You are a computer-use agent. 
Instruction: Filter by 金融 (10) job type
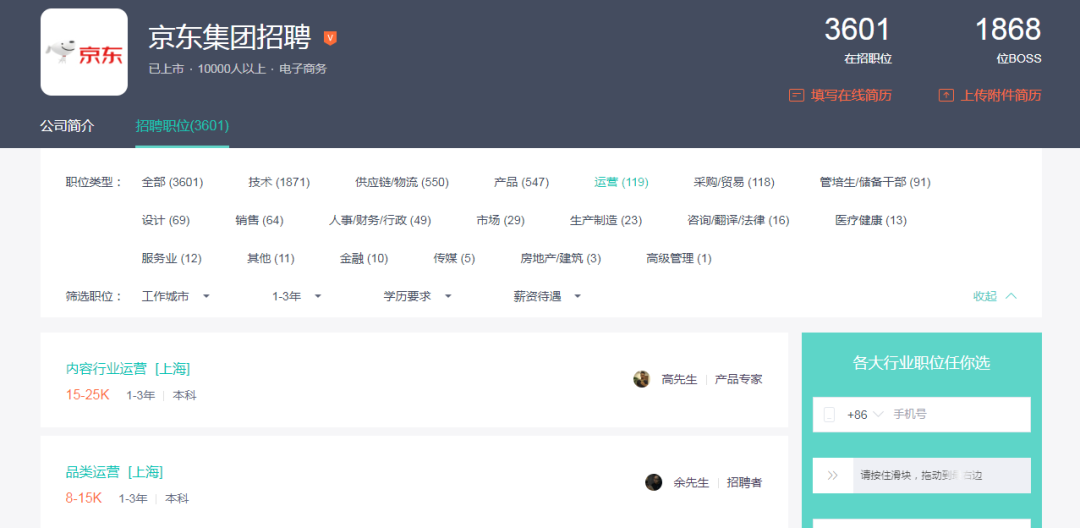[x=364, y=259]
